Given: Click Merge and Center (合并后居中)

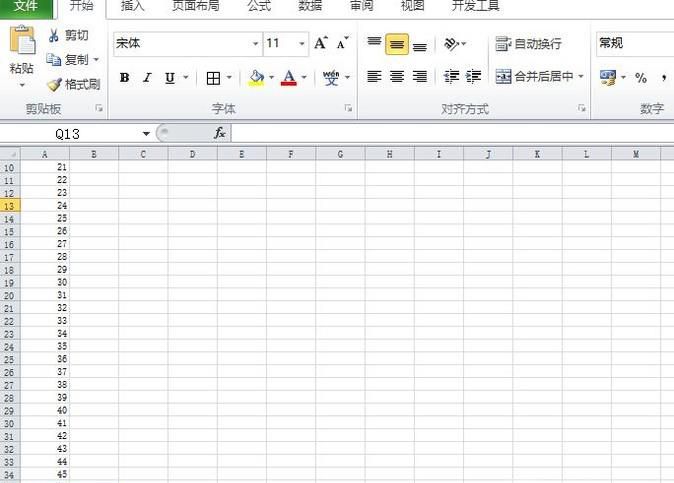Looking at the screenshot, I should 535,77.
